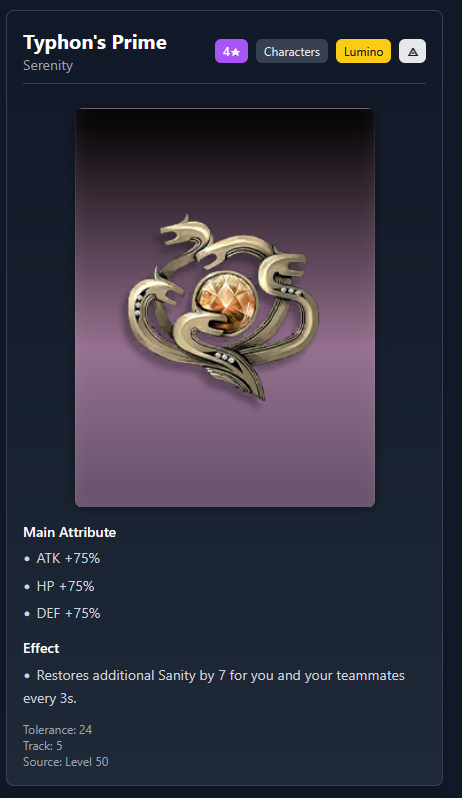Click the Effect section heading
The height and width of the screenshot is (798, 462).
41,648
